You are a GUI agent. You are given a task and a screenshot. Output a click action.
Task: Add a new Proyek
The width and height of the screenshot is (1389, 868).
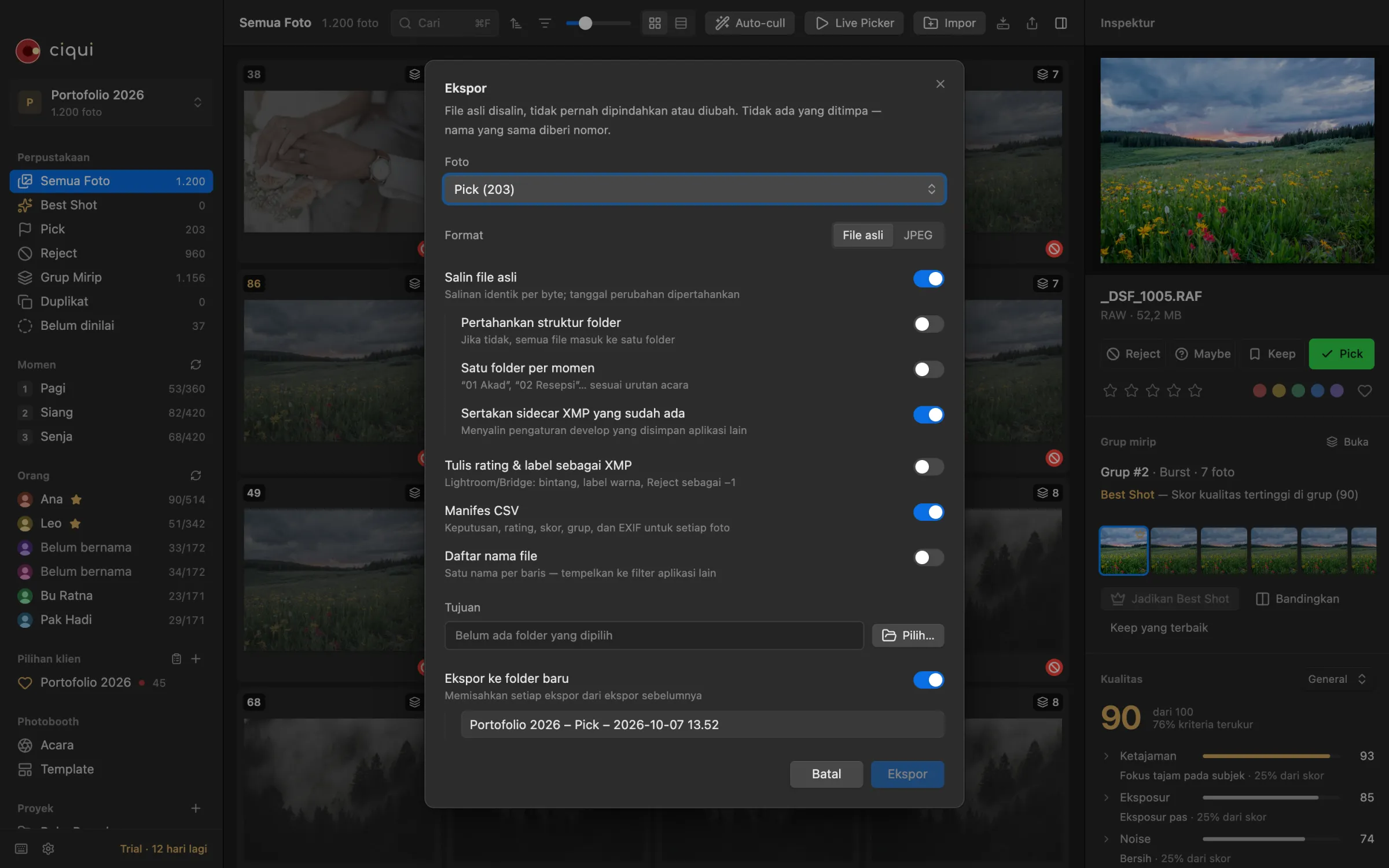coord(196,808)
